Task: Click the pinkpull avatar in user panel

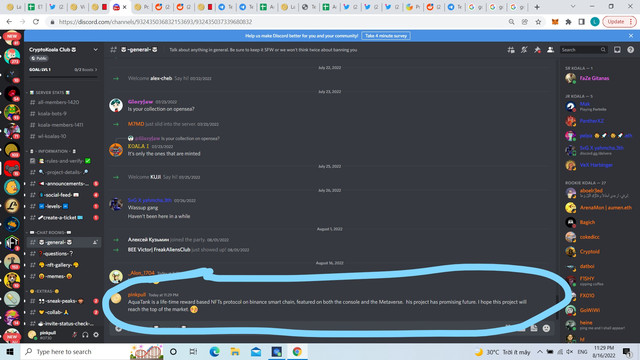Action: [32, 335]
